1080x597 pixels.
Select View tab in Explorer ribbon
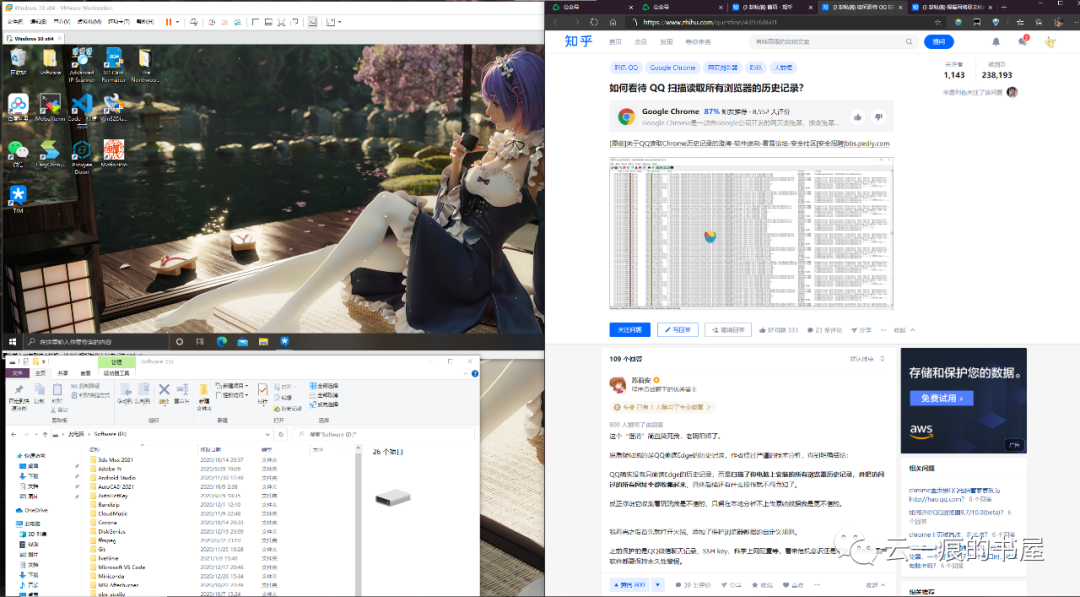click(x=85, y=373)
